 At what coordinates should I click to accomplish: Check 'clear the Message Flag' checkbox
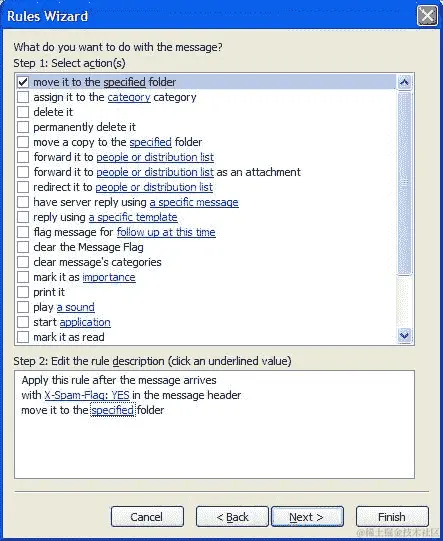[23, 247]
